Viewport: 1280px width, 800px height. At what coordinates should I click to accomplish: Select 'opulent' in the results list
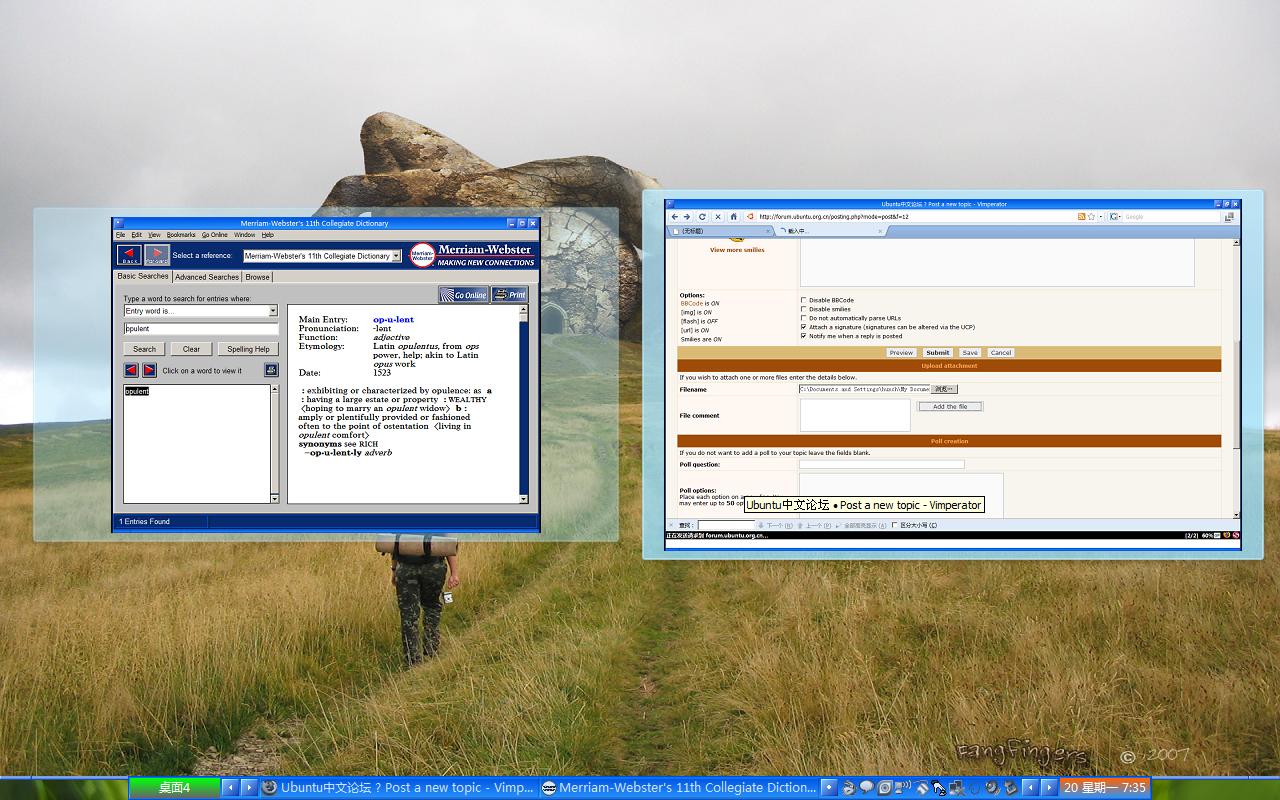(137, 391)
